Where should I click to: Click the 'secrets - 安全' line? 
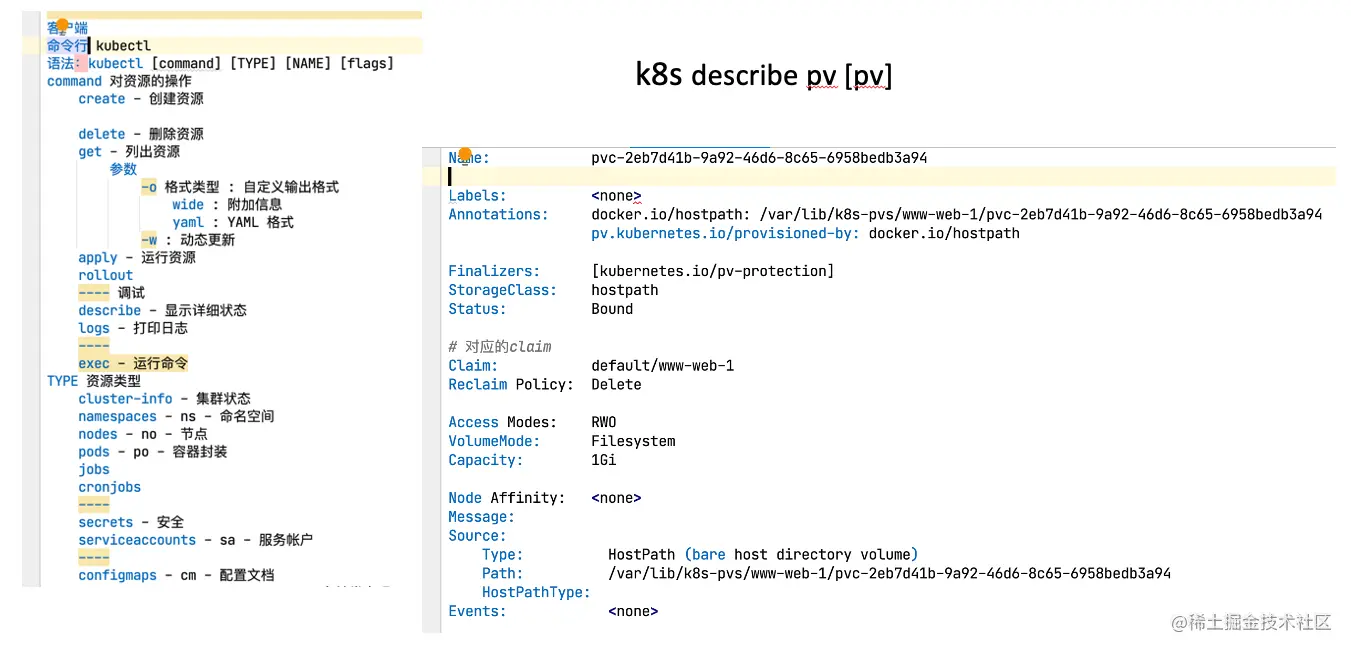(x=131, y=522)
